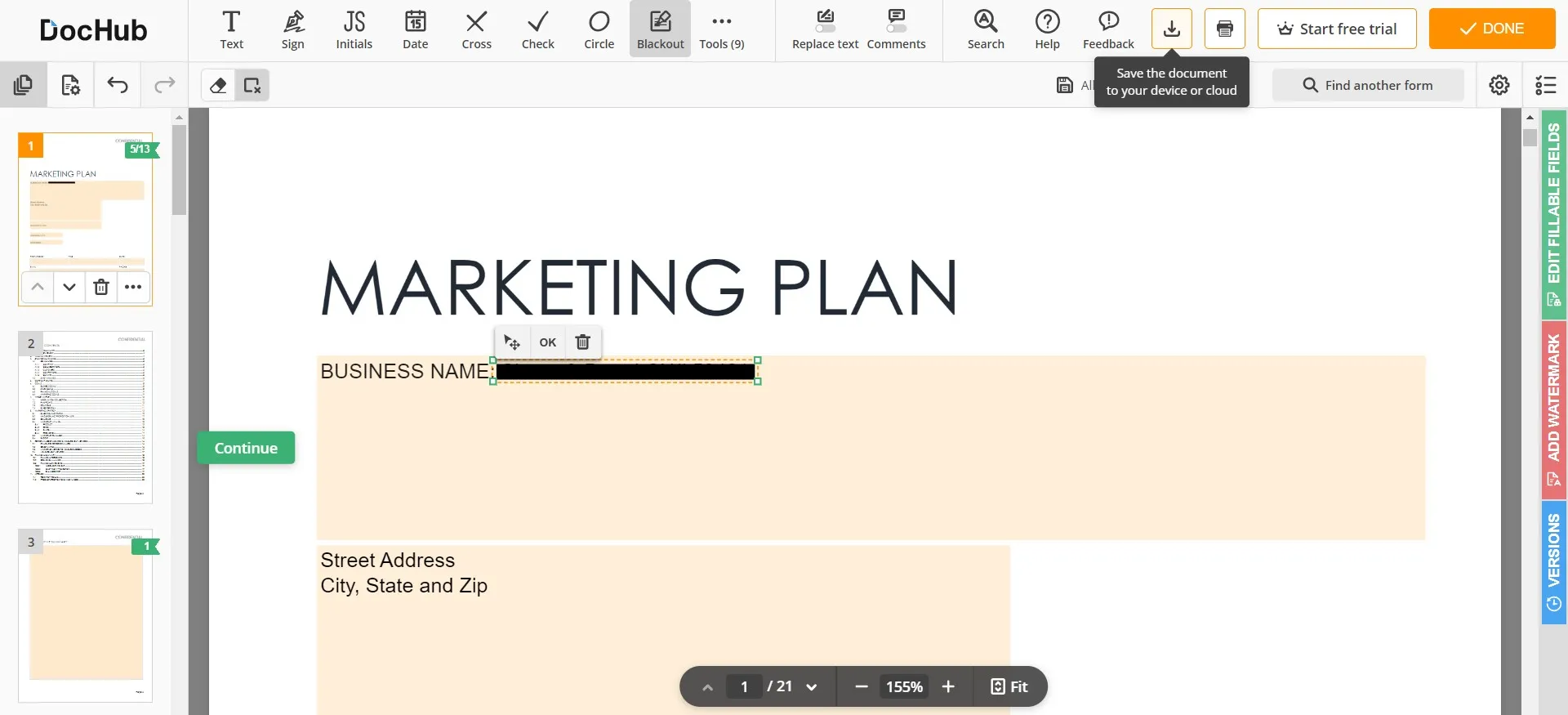Go to the DocHub logo home
This screenshot has width=1568, height=715.
pos(93,30)
